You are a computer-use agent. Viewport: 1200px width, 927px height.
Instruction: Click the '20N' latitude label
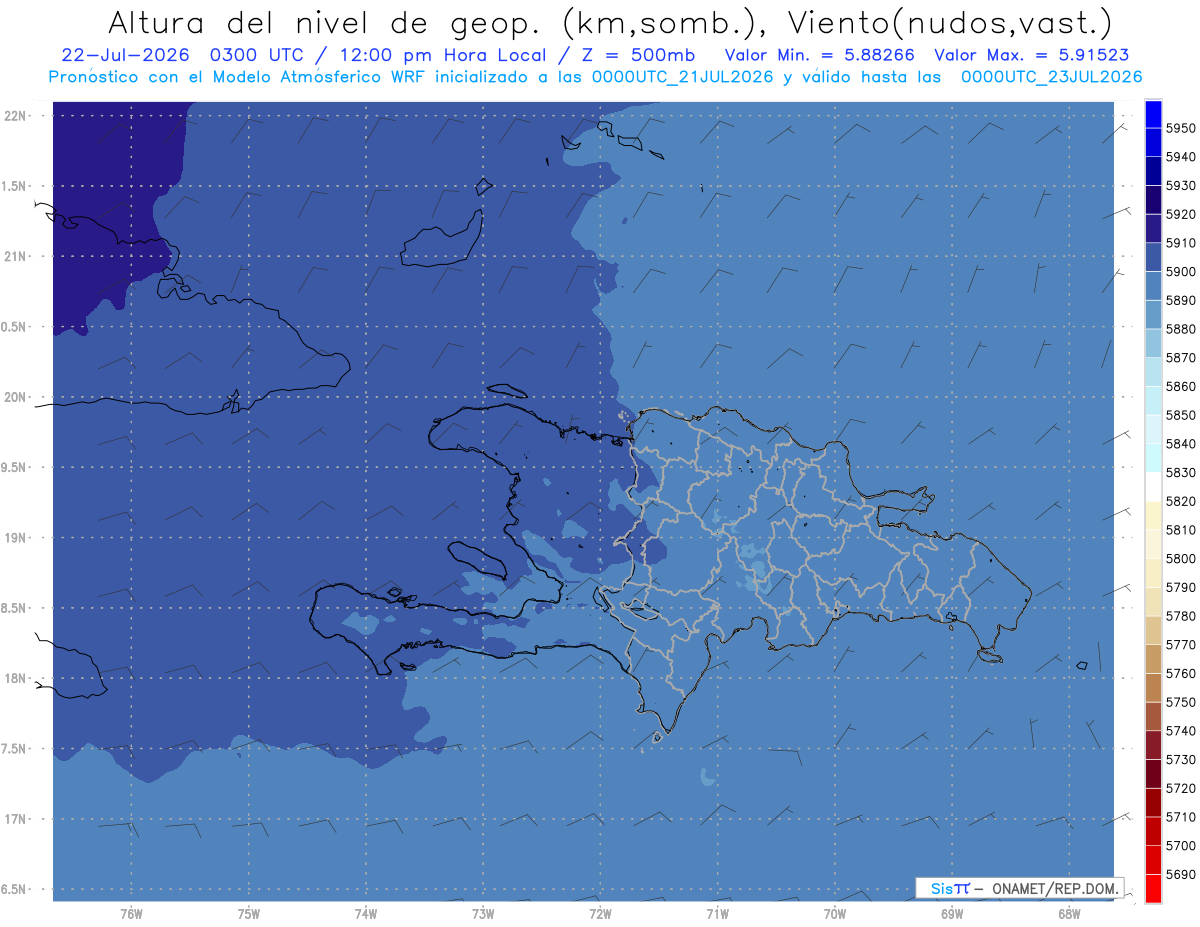pos(16,397)
